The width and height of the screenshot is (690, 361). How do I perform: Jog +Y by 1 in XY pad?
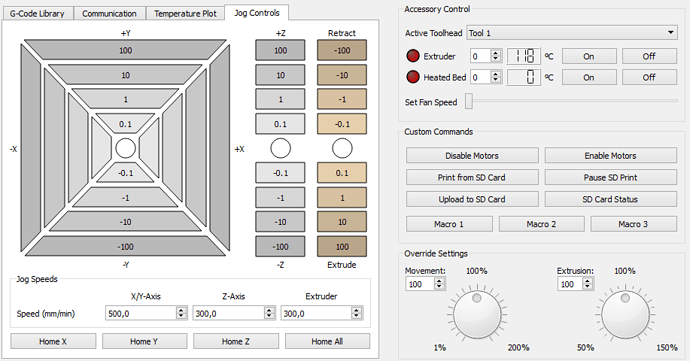[x=125, y=99]
